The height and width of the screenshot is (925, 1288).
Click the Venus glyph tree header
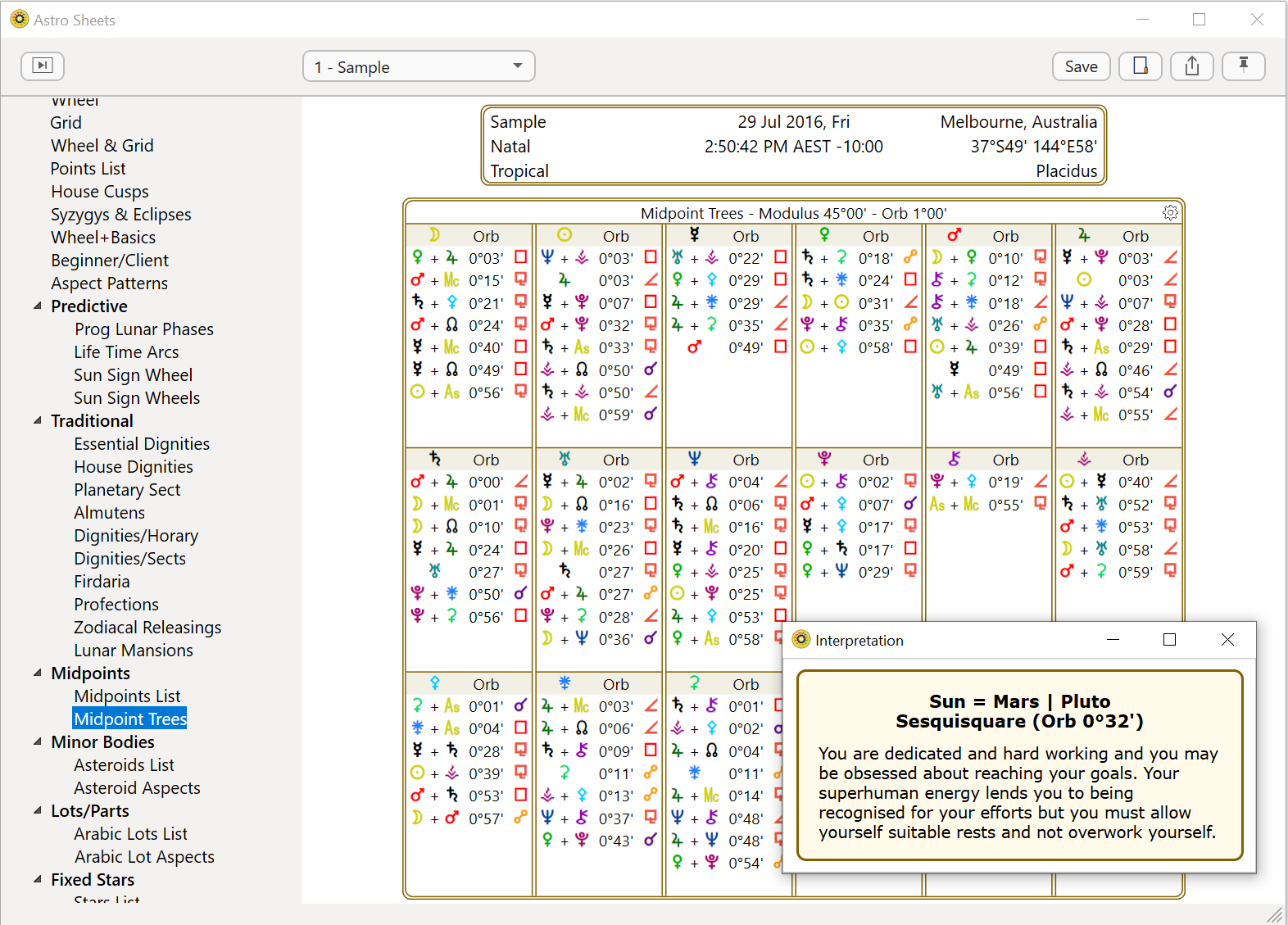pyautogui.click(x=824, y=235)
